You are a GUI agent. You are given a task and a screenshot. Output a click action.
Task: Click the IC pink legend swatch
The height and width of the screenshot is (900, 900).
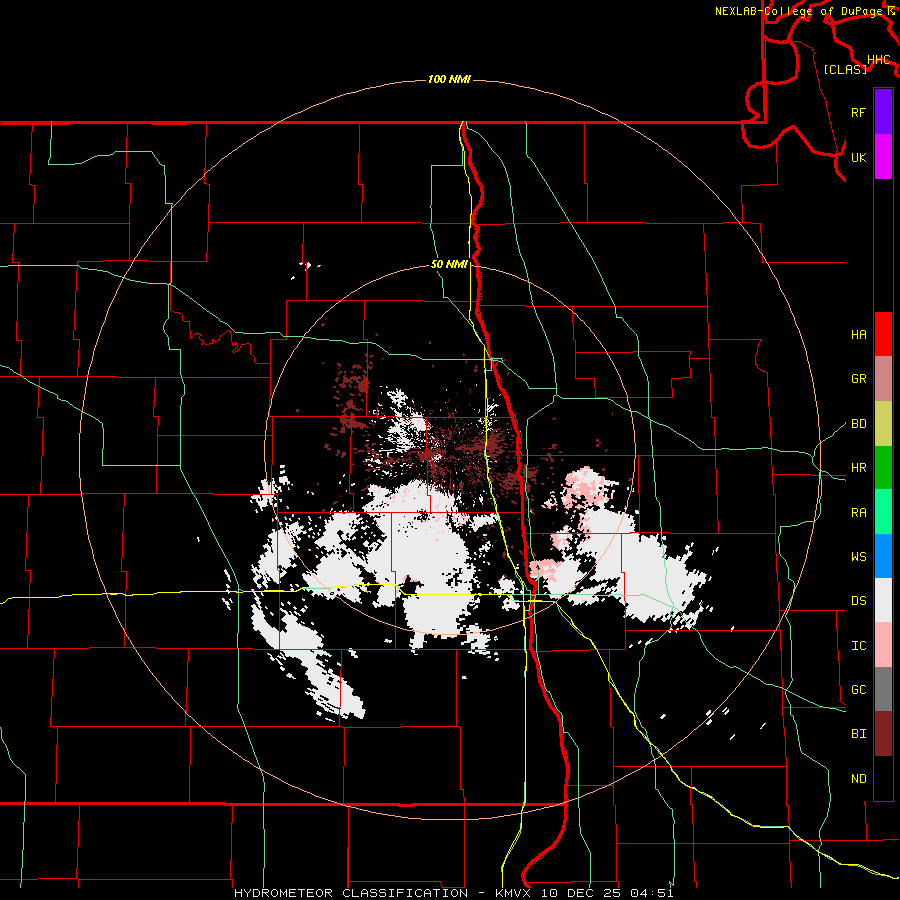(x=883, y=645)
